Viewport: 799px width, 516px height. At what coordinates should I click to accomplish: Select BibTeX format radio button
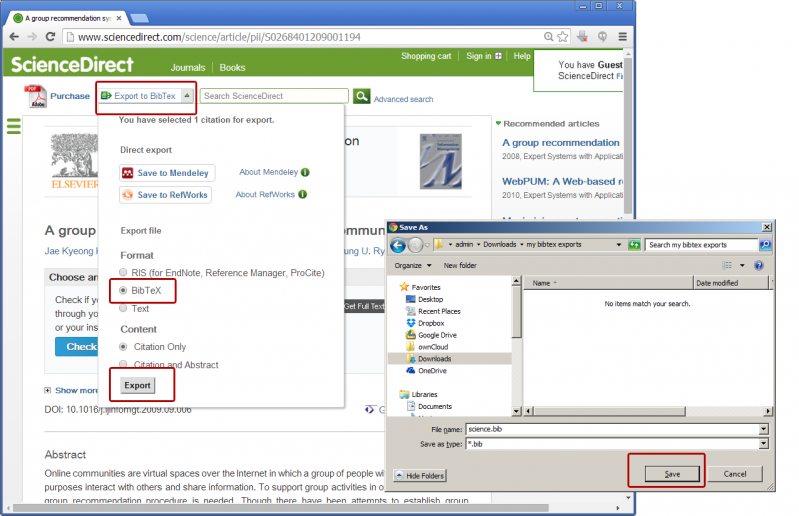123,290
